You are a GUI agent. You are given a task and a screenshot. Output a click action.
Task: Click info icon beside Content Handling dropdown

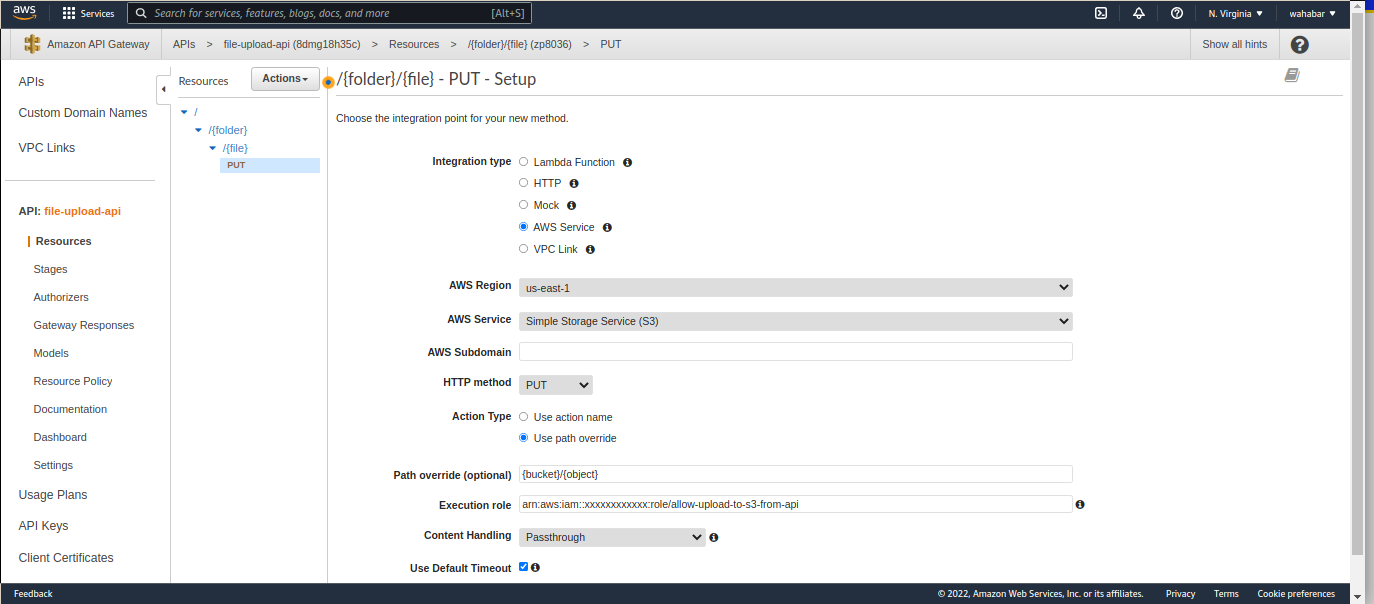pos(714,538)
